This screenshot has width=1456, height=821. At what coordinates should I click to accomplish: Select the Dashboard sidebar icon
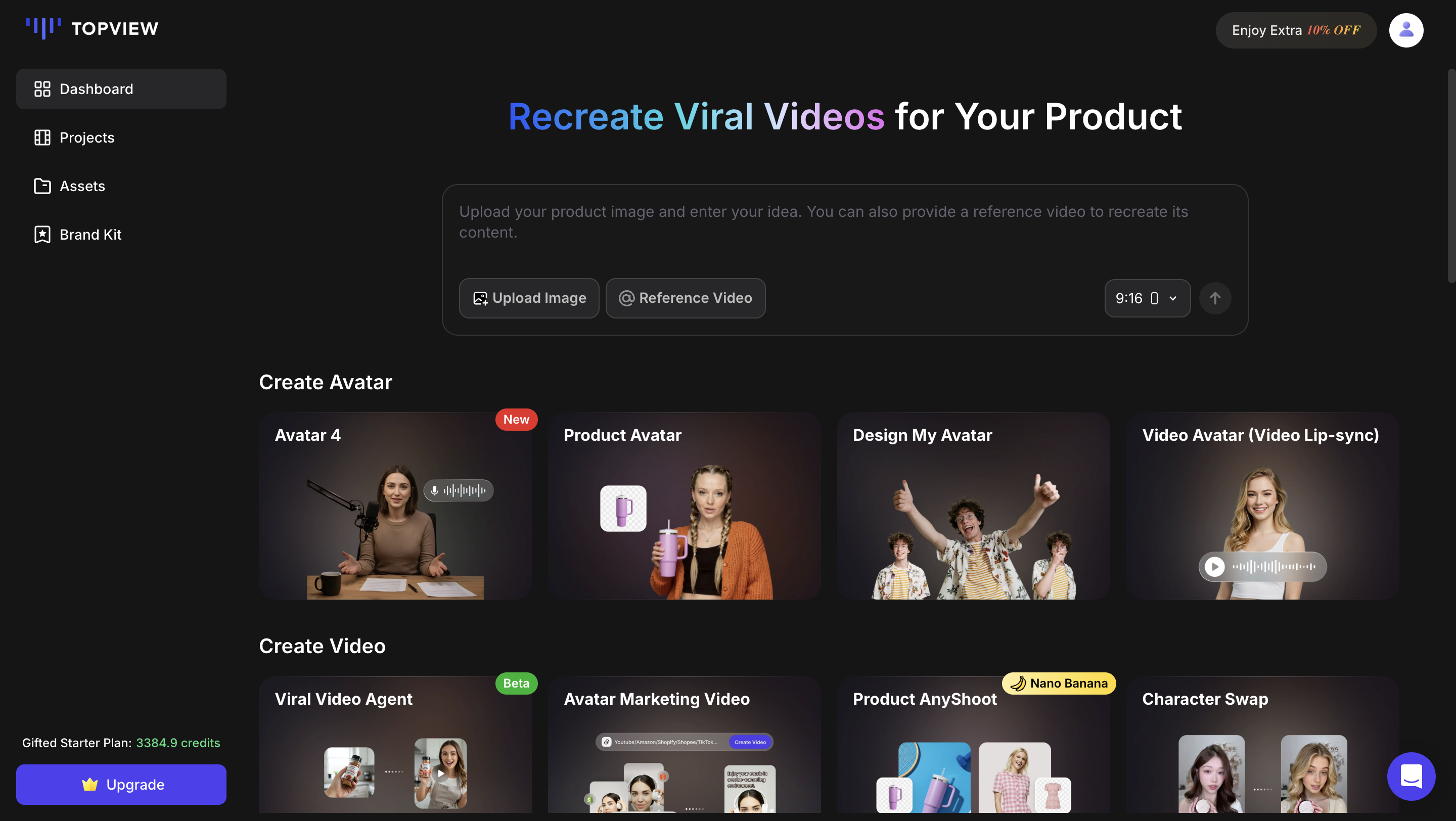pos(42,88)
